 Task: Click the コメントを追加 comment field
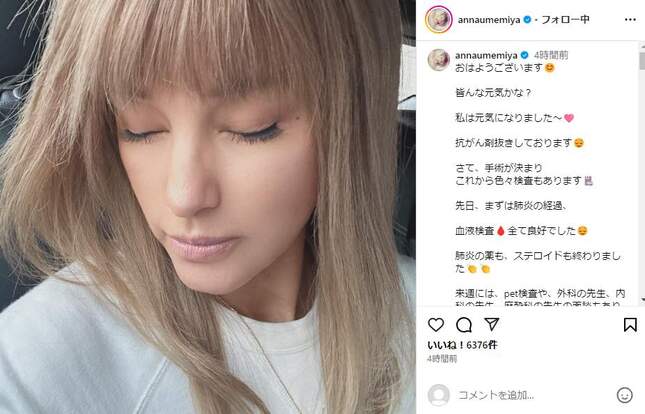tap(533, 395)
